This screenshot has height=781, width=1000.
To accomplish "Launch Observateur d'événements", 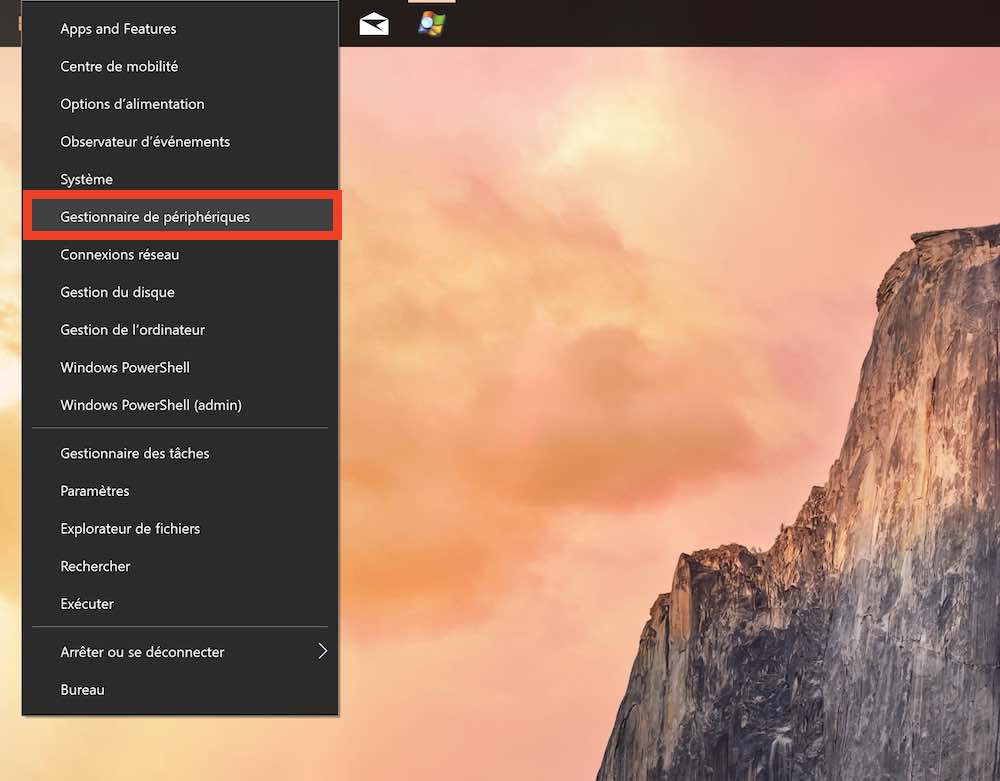I will [180, 142].
